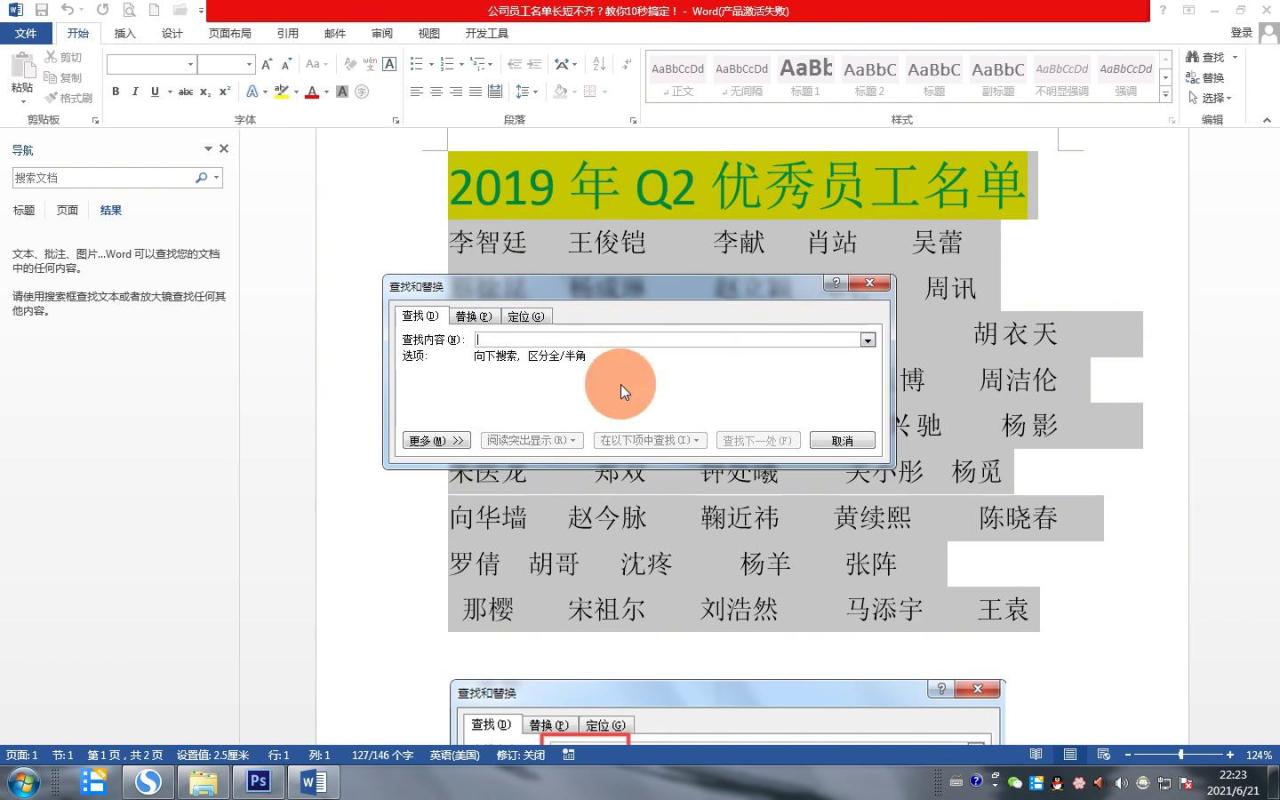The height and width of the screenshot is (800, 1280).
Task: Apply subscript formatting
Action: pyautogui.click(x=205, y=91)
